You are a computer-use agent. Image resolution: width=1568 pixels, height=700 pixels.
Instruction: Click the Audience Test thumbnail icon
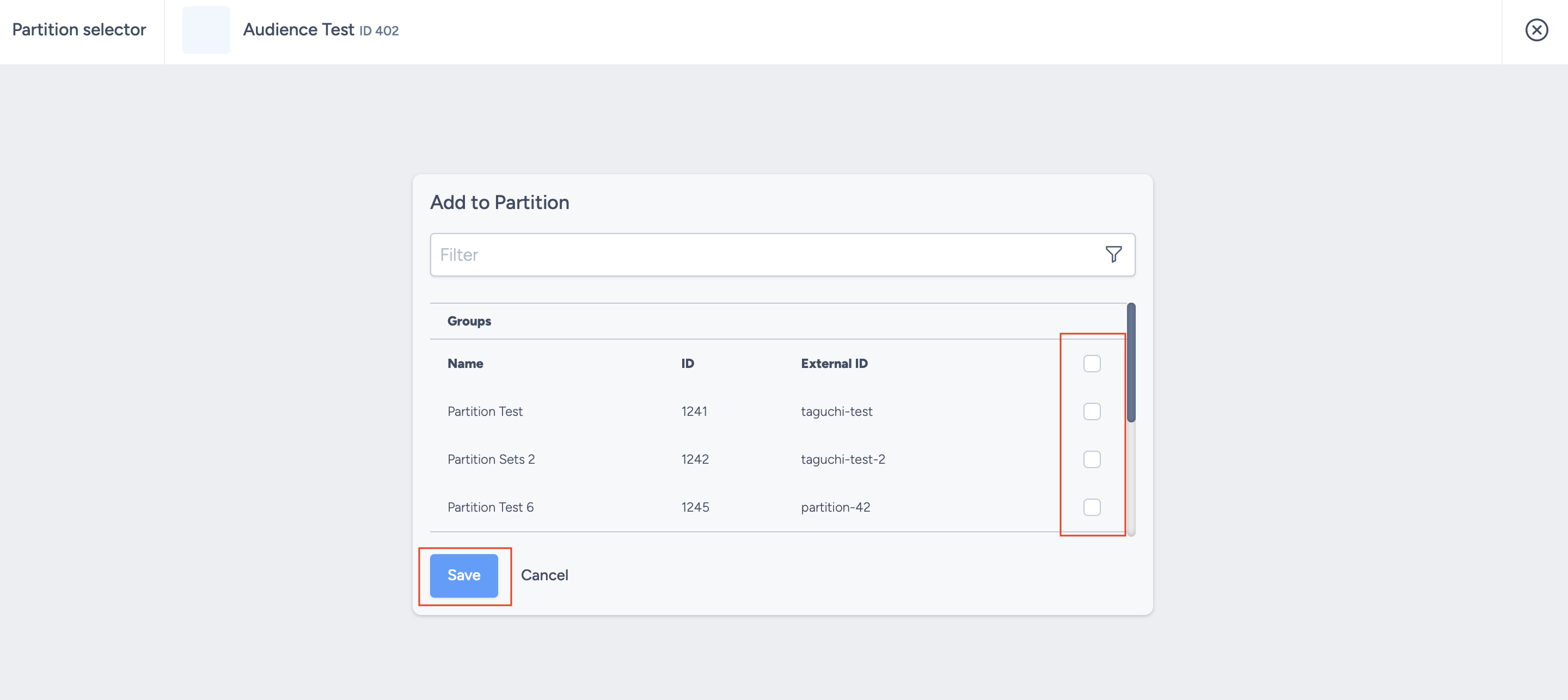[206, 30]
